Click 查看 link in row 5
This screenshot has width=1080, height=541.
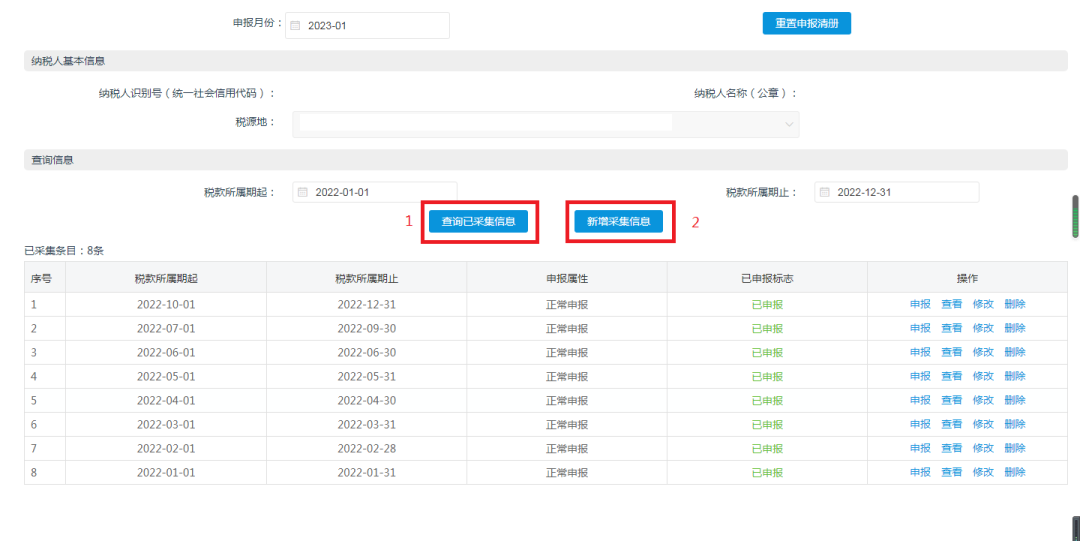(x=951, y=400)
